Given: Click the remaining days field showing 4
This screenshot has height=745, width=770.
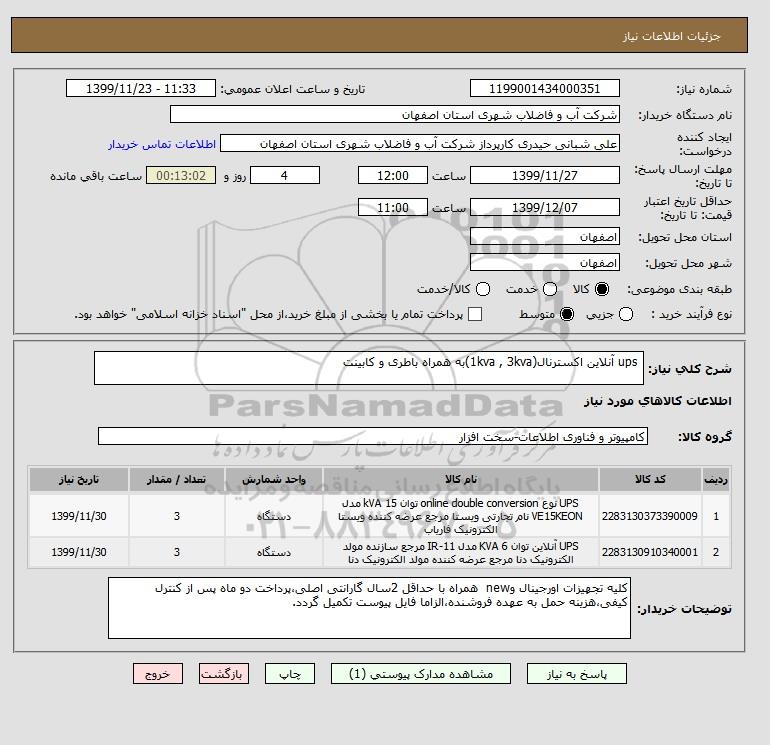Looking at the screenshot, I should tap(285, 175).
